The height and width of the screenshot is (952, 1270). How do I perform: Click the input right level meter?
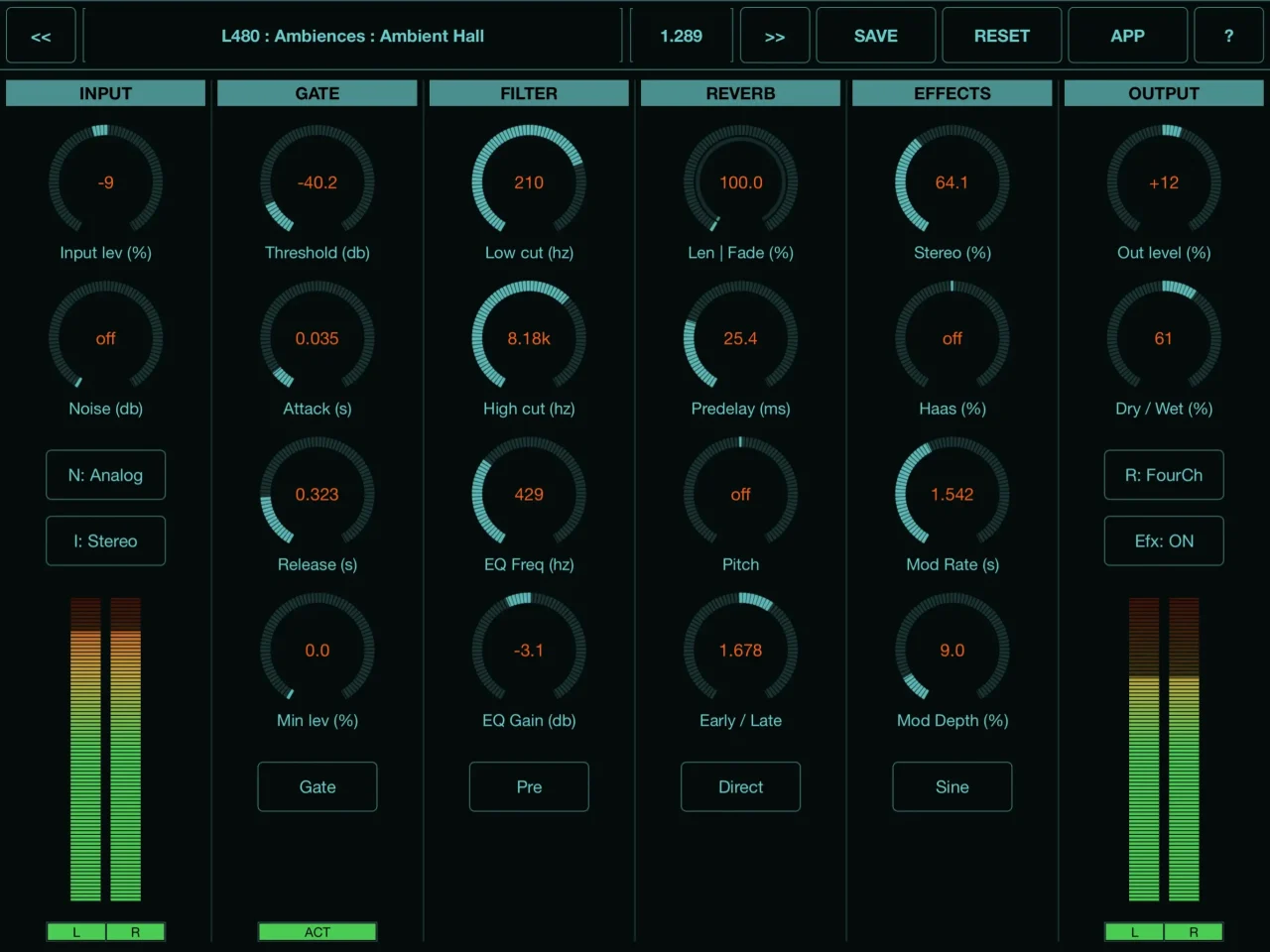click(x=125, y=749)
